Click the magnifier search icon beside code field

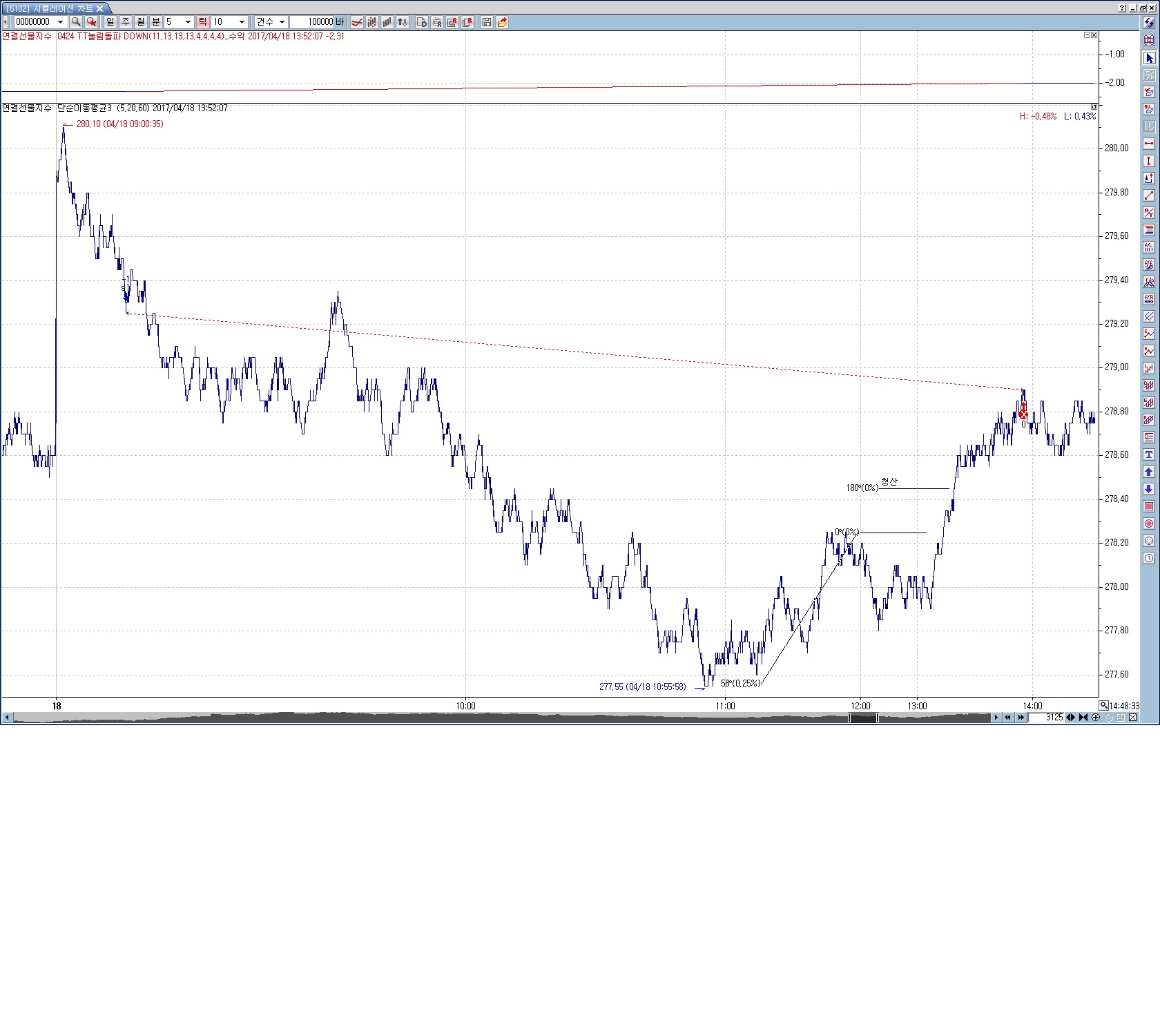point(76,22)
